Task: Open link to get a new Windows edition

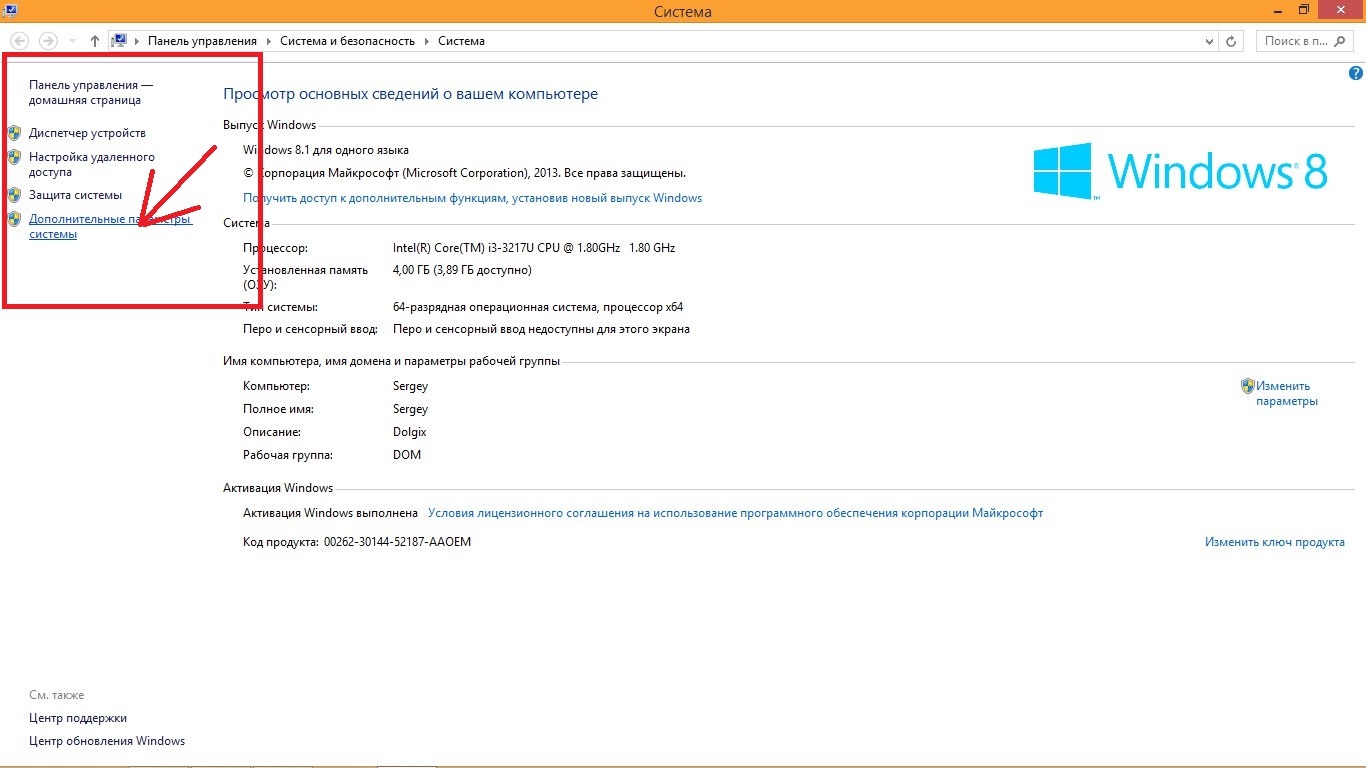Action: click(473, 198)
